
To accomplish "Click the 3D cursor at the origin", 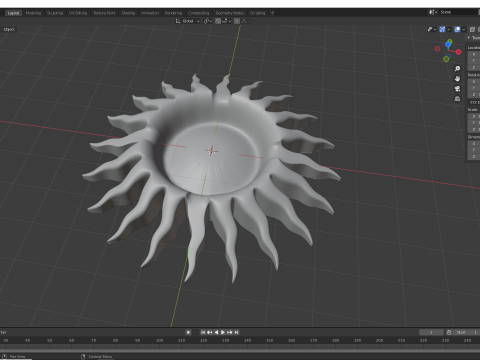I will point(211,151).
